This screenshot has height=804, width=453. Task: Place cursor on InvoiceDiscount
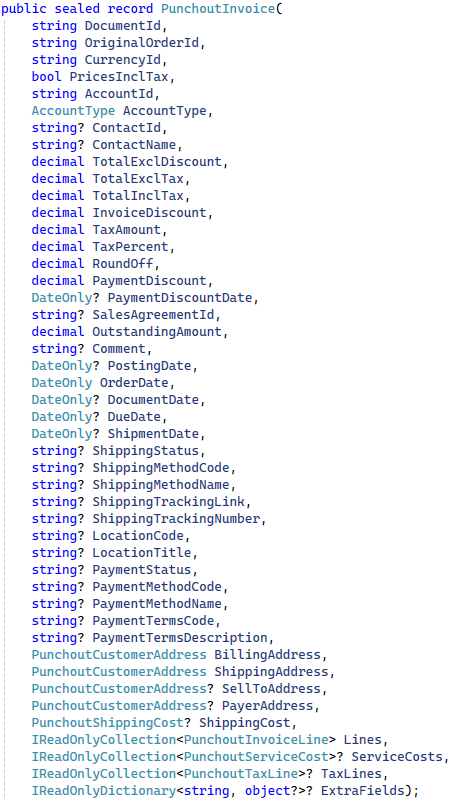[149, 212]
